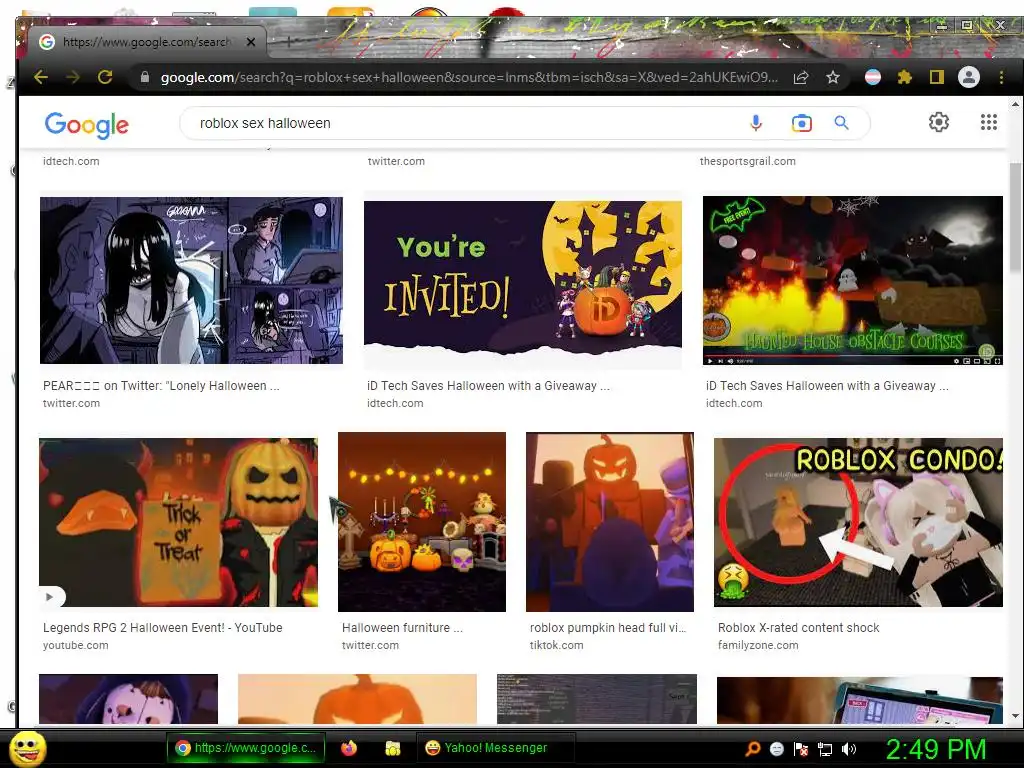Launch Firefox from the taskbar
The width and height of the screenshot is (1024, 768).
[x=349, y=748]
